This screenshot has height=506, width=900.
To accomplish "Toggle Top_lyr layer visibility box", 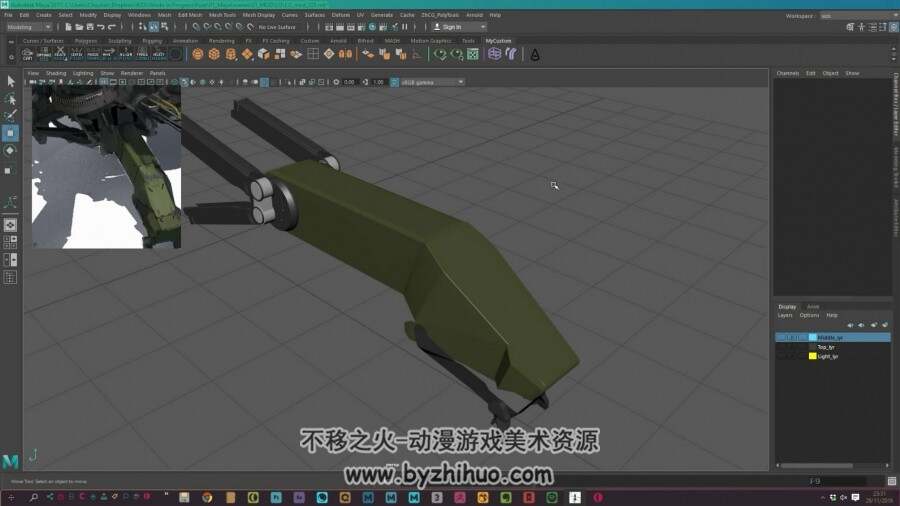I will tap(781, 347).
